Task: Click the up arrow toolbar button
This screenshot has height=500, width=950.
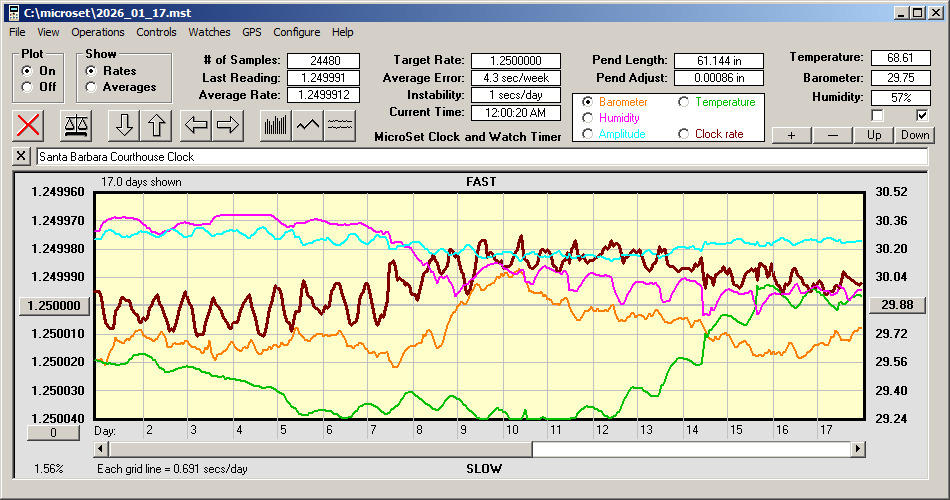Action: (158, 125)
